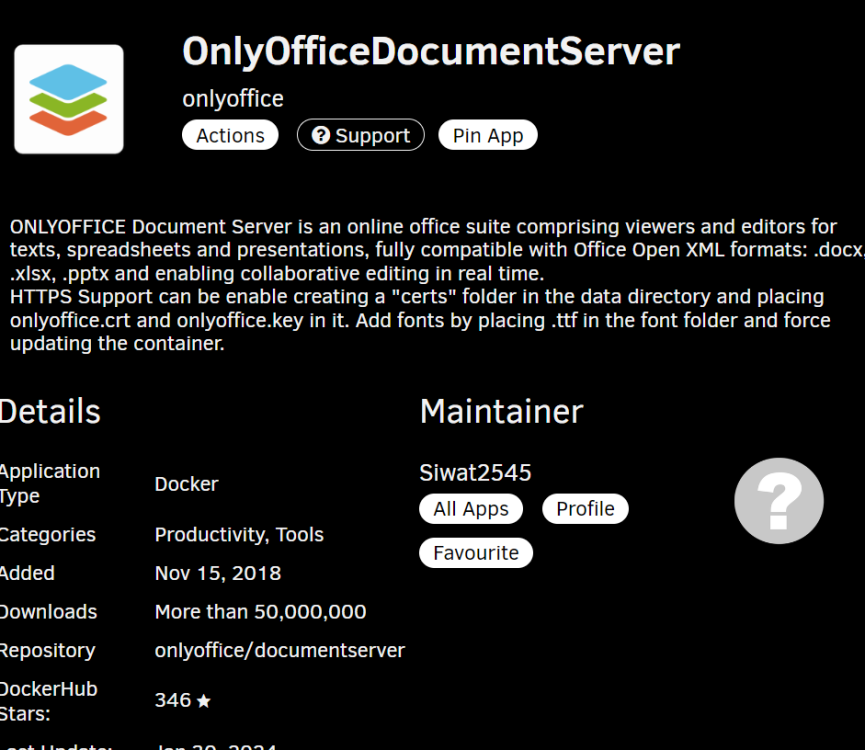Screen dimensions: 865x750
Task: Click the Nov 15, 2018 added date
Action: pos(218,573)
